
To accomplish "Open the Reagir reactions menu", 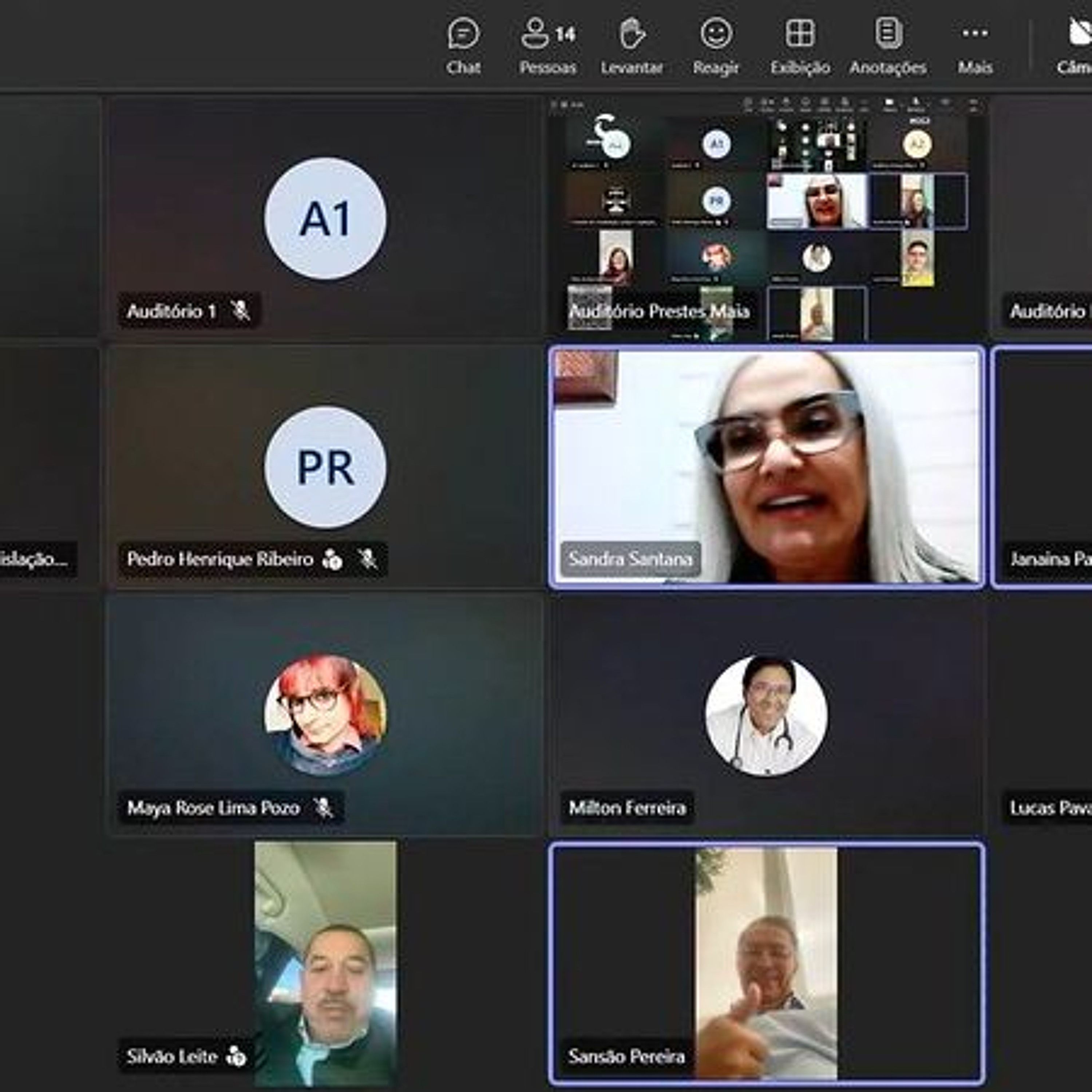I will (x=716, y=46).
